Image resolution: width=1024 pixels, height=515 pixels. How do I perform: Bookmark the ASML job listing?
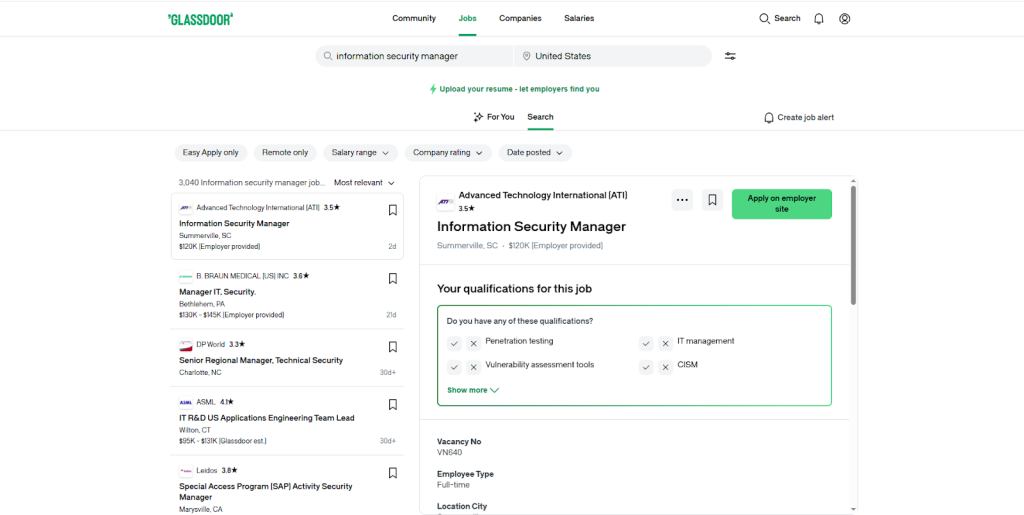(x=392, y=405)
